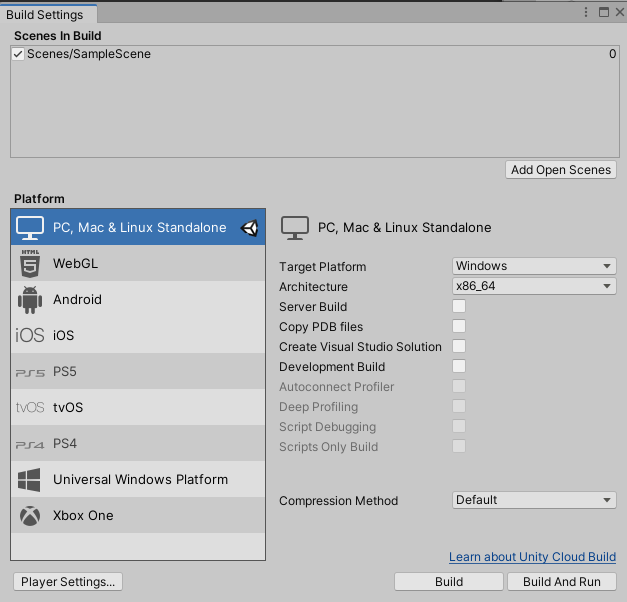The height and width of the screenshot is (602, 627).
Task: Click the Compression Method label
Action: tap(339, 501)
